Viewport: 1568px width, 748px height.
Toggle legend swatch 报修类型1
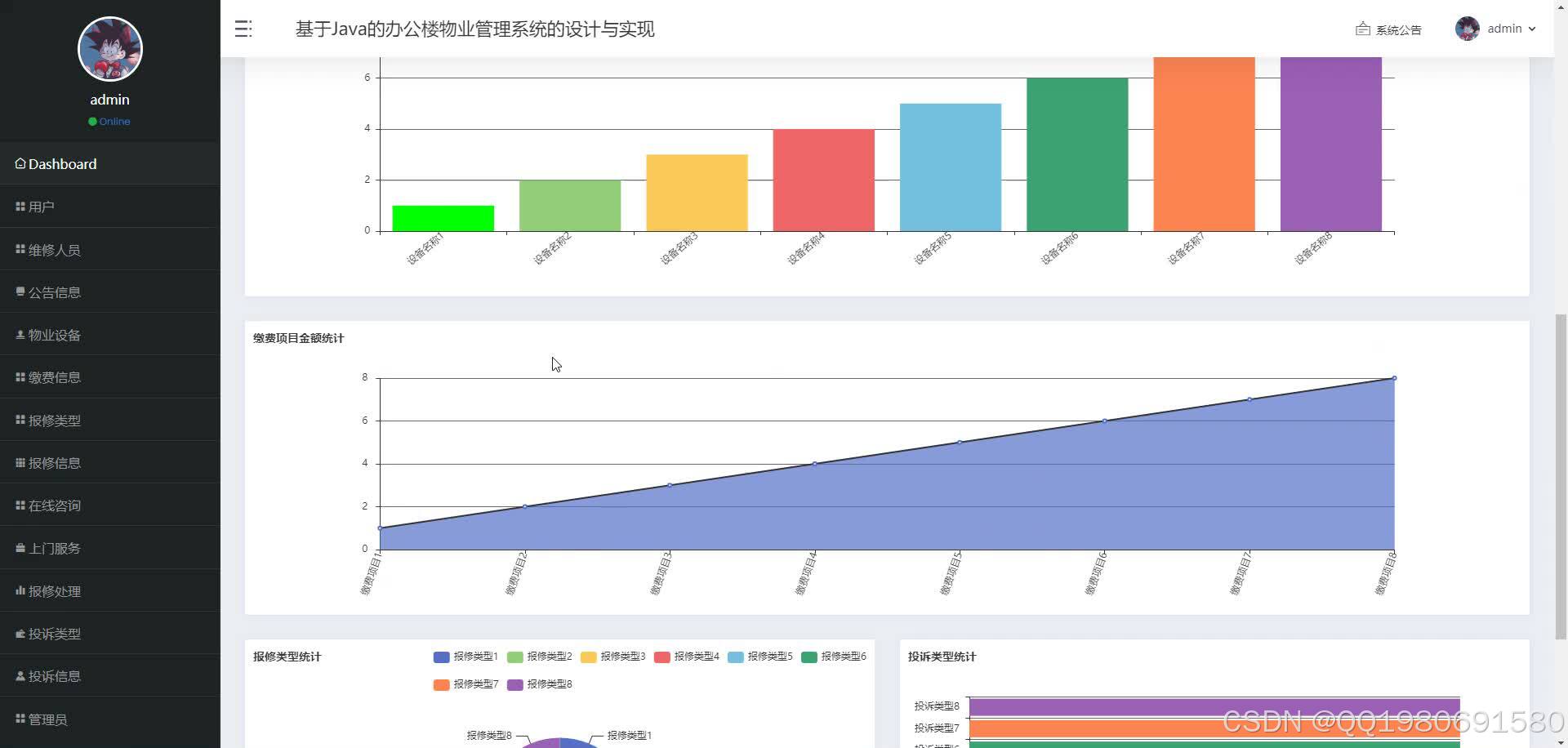tap(441, 657)
